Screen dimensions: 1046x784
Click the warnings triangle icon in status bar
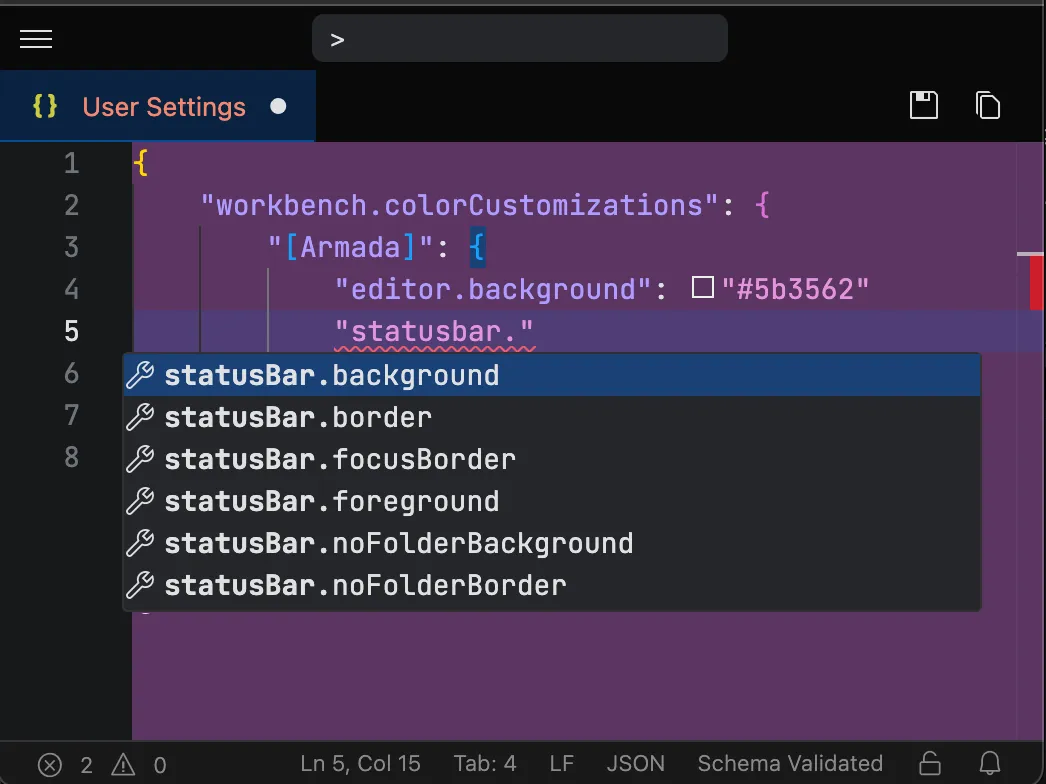123,765
